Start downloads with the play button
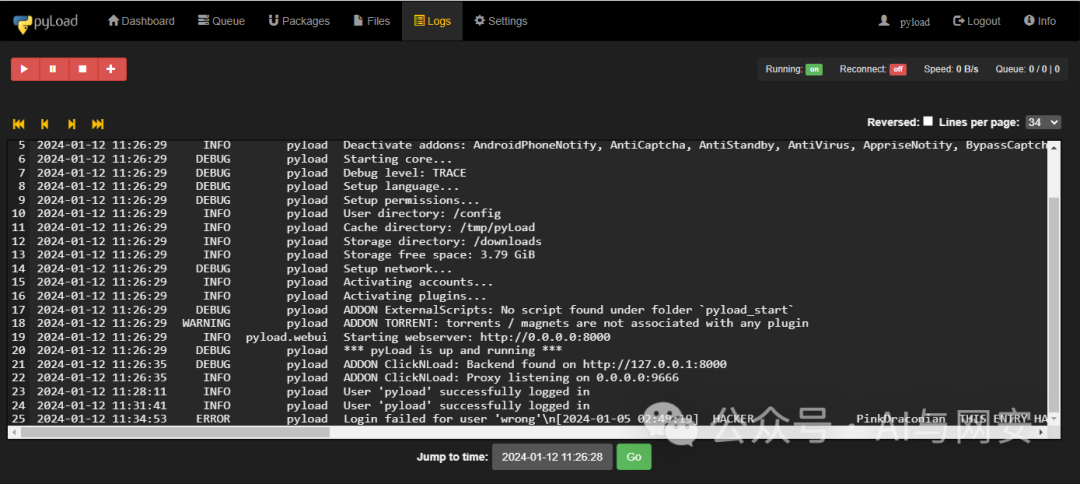Viewport: 1080px width, 484px height. click(25, 69)
